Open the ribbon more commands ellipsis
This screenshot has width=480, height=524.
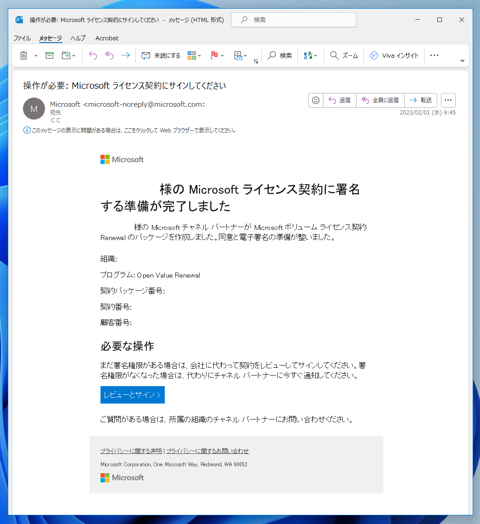pos(434,55)
